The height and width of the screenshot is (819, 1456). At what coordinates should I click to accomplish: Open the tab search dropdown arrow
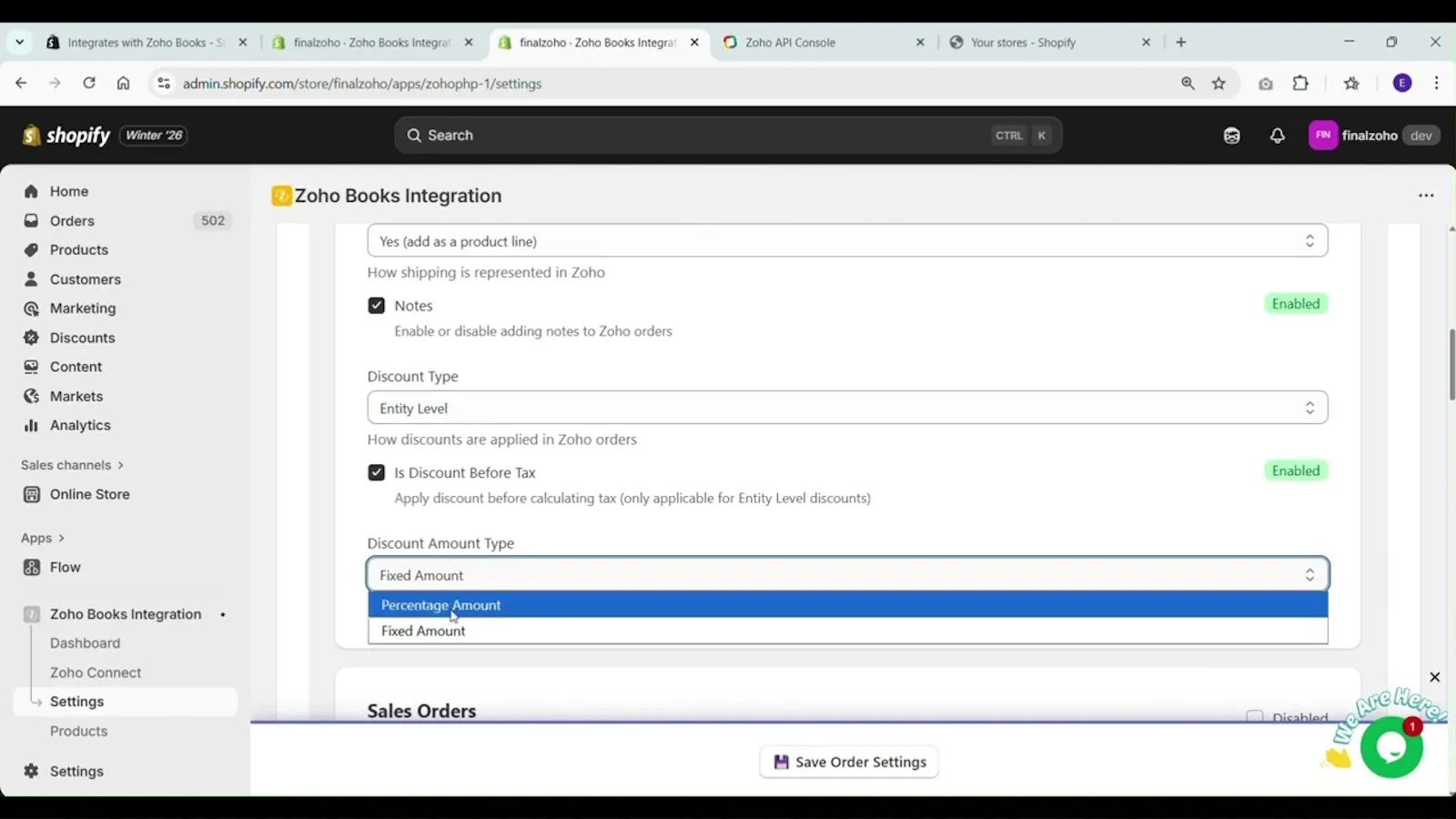coord(19,42)
